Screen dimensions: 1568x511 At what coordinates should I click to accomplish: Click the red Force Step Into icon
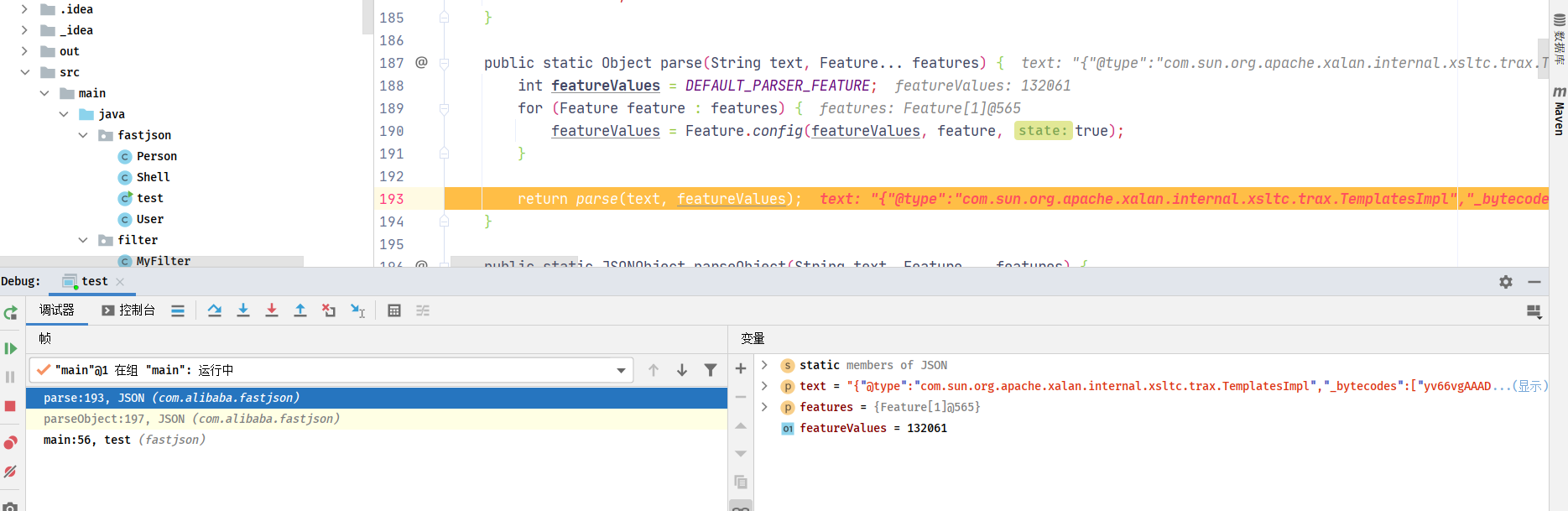pos(272,310)
